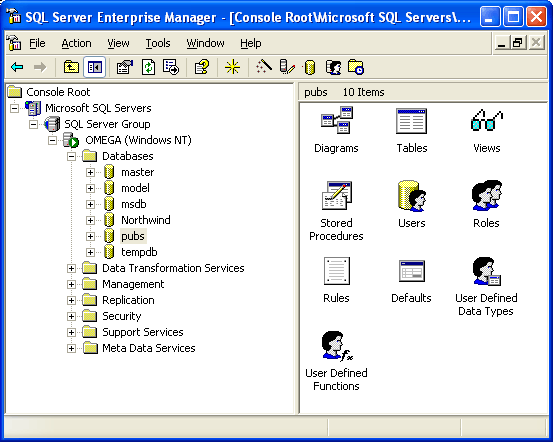
Task: Open the Help menu
Action: [250, 43]
